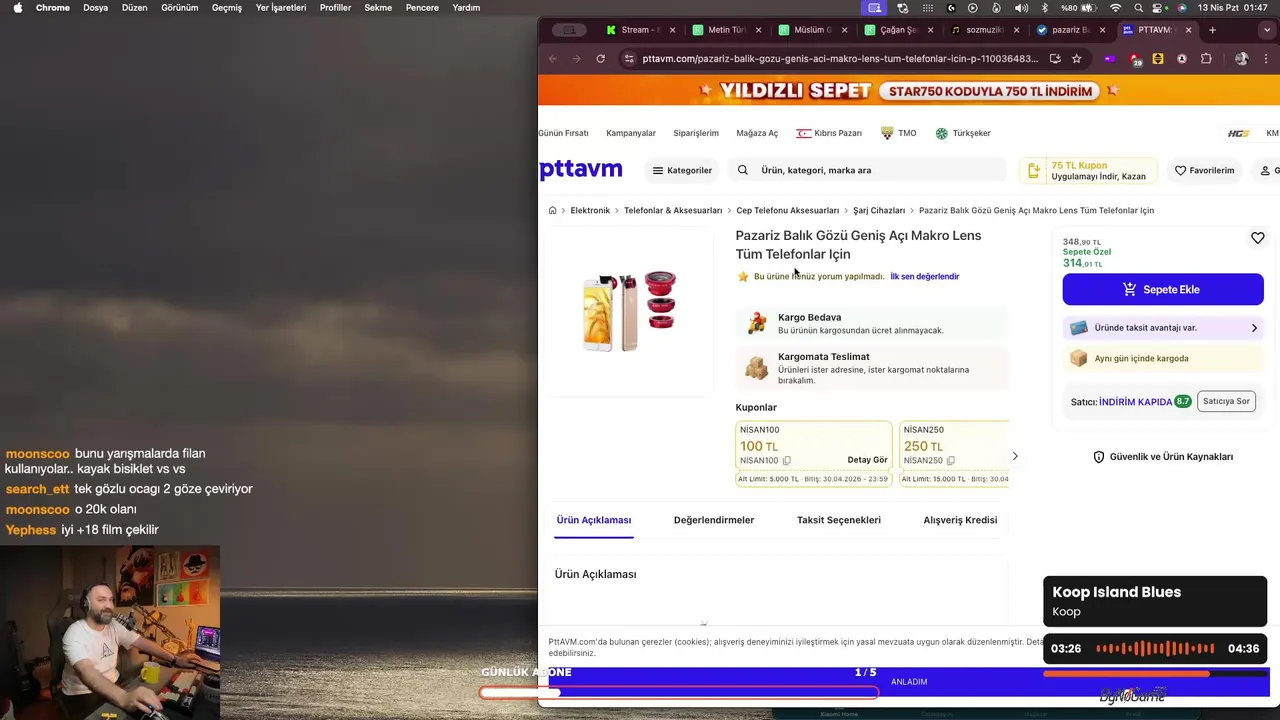The width and height of the screenshot is (1280, 720).
Task: Switch to Taksit Seçenekleri tab
Action: (839, 520)
